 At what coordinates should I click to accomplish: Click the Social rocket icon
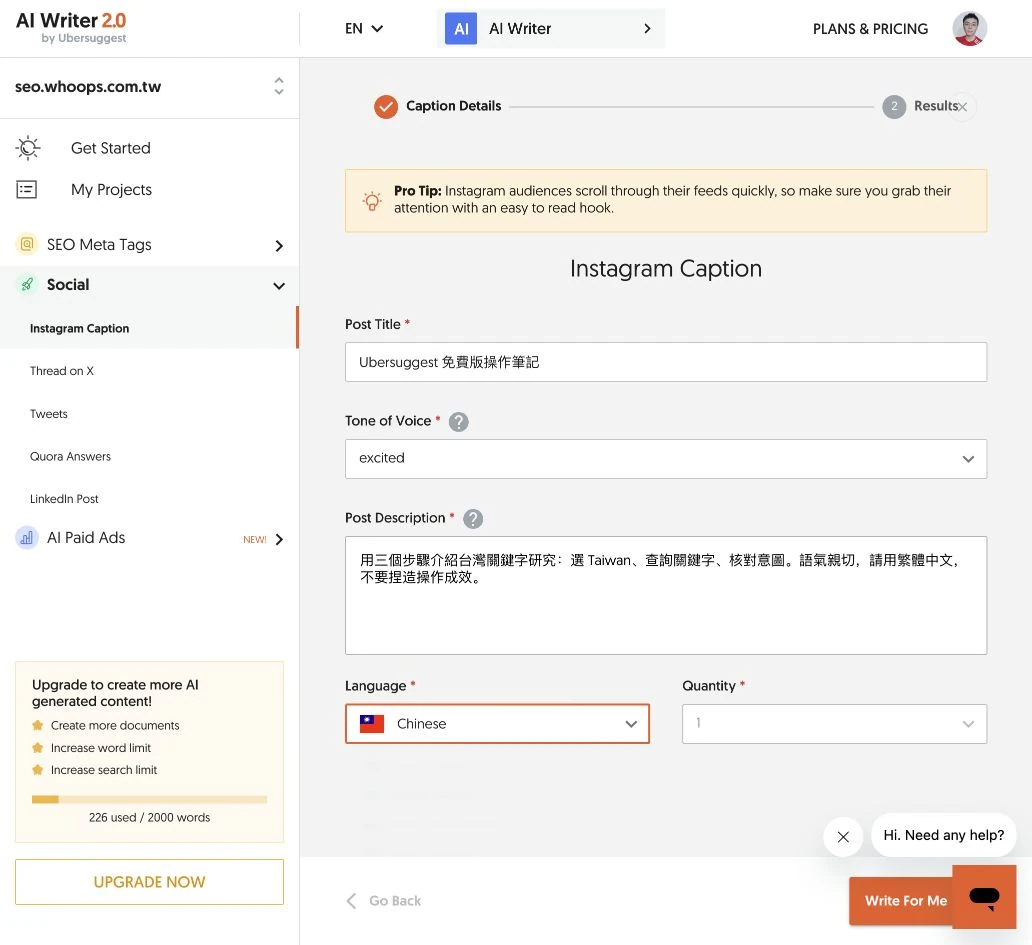coord(26,284)
